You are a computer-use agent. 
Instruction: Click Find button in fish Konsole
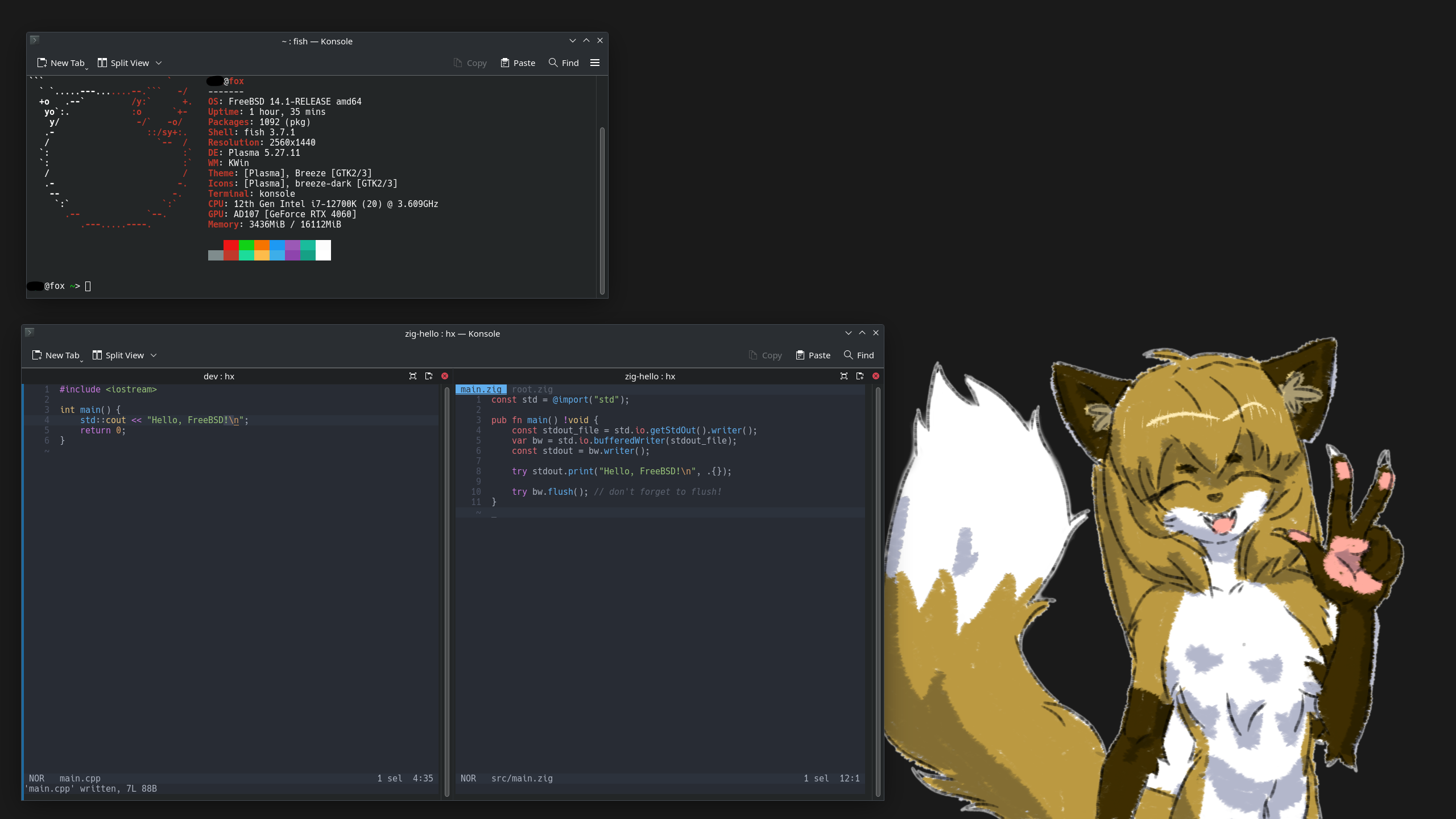(x=564, y=63)
